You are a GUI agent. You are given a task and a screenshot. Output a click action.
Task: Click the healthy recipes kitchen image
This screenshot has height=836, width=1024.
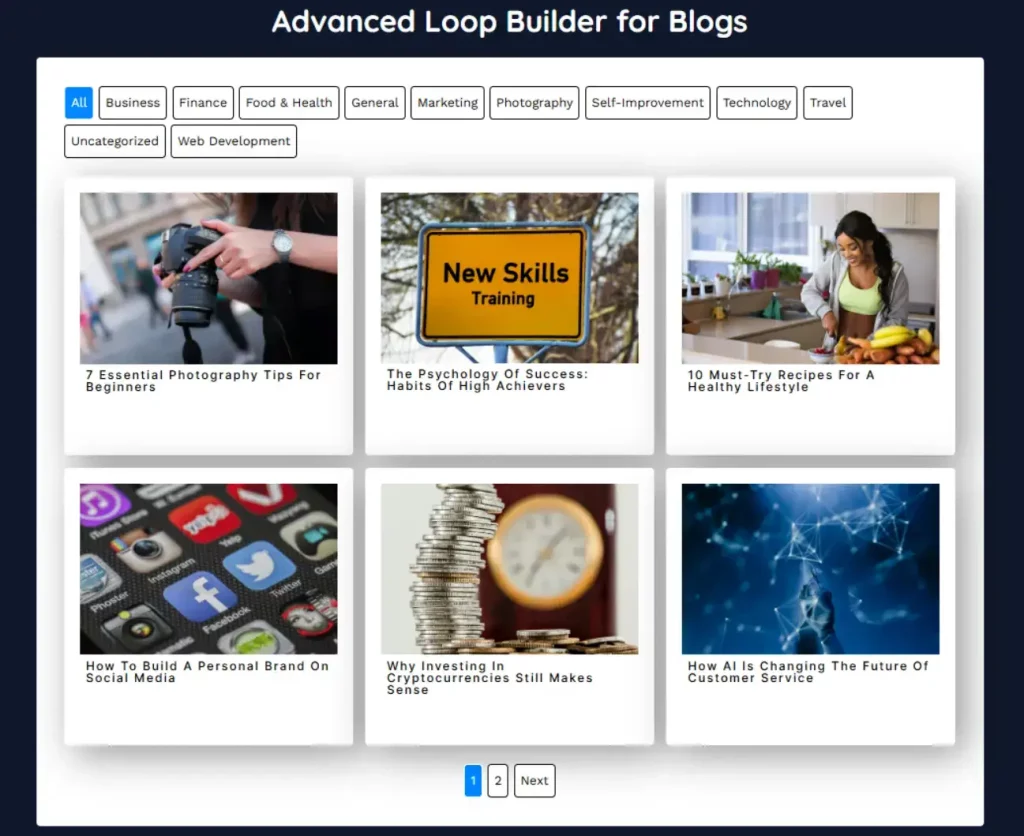(x=810, y=278)
